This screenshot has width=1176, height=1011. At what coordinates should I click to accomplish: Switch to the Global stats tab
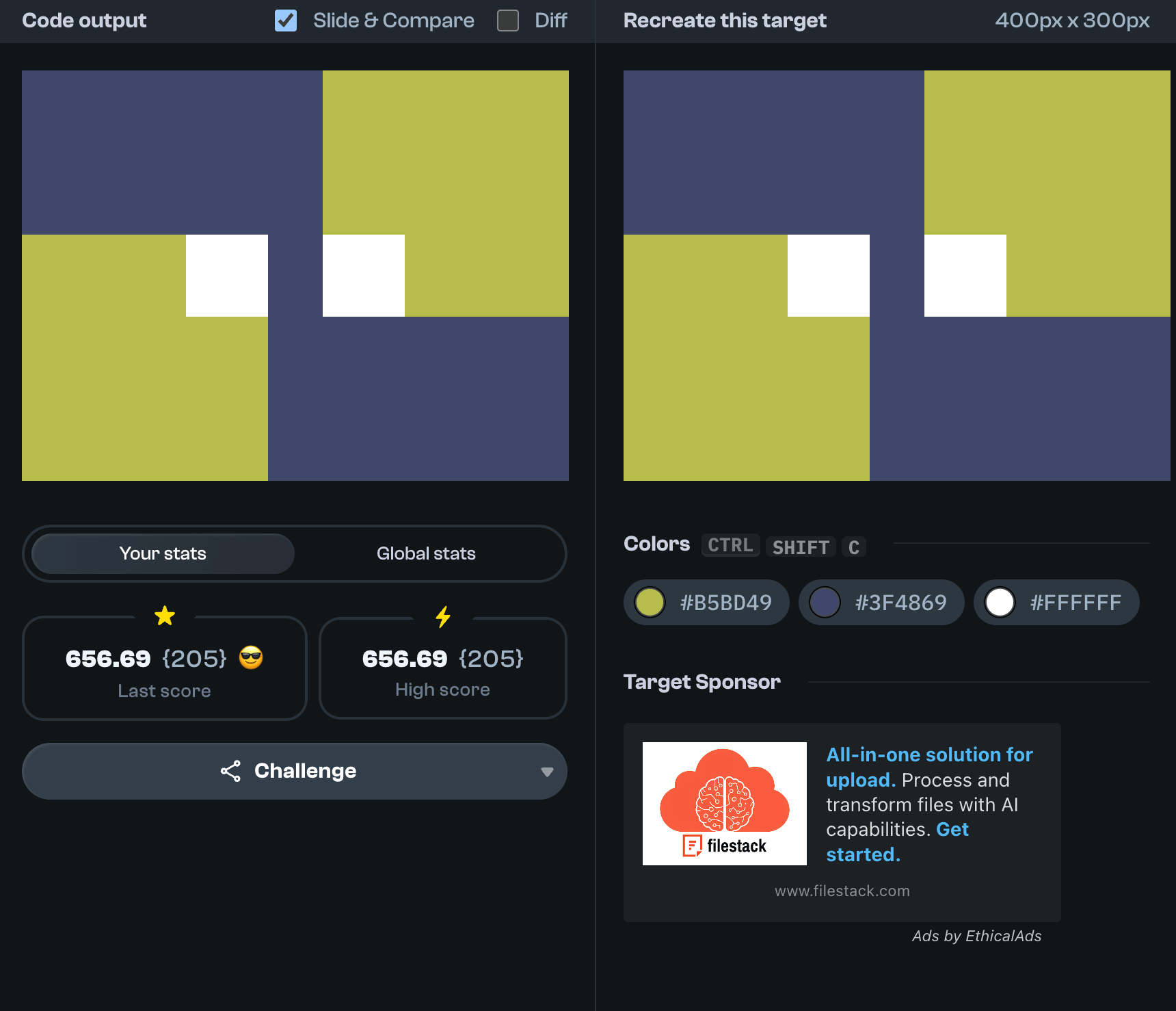coord(426,553)
